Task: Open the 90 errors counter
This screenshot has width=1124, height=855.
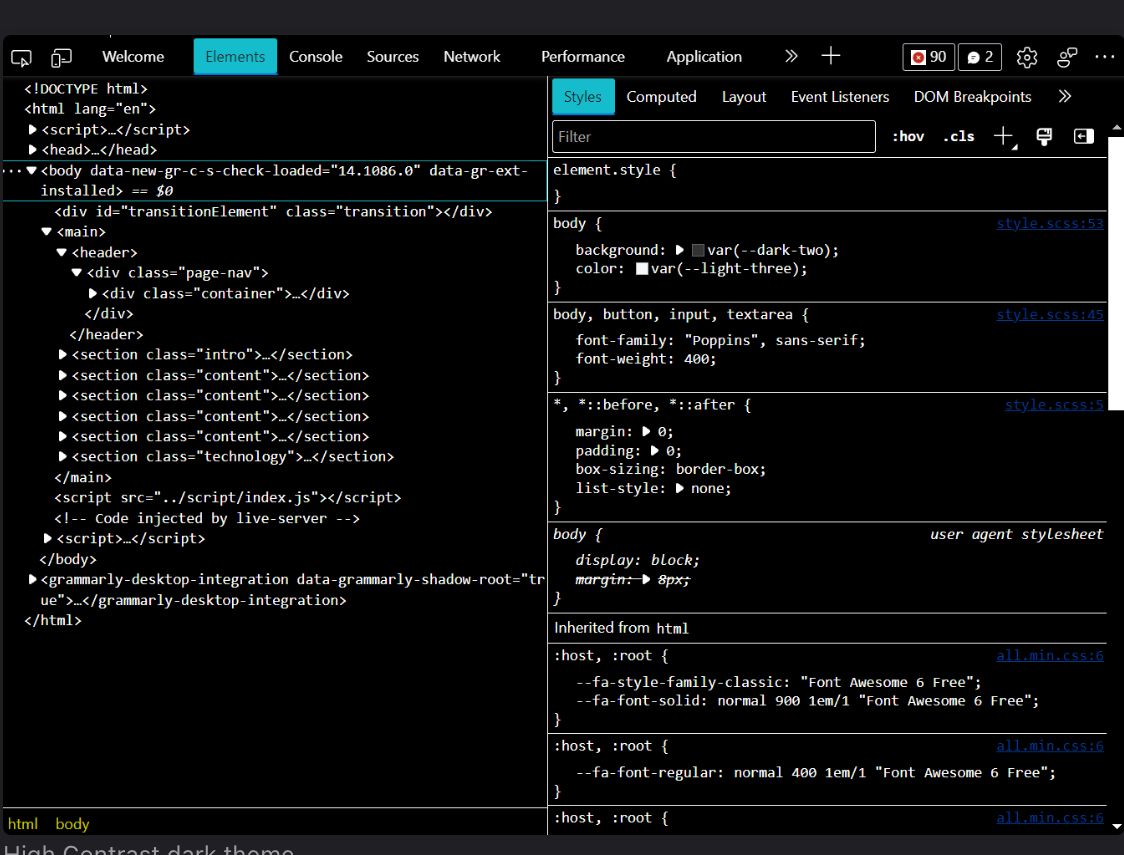Action: (928, 57)
